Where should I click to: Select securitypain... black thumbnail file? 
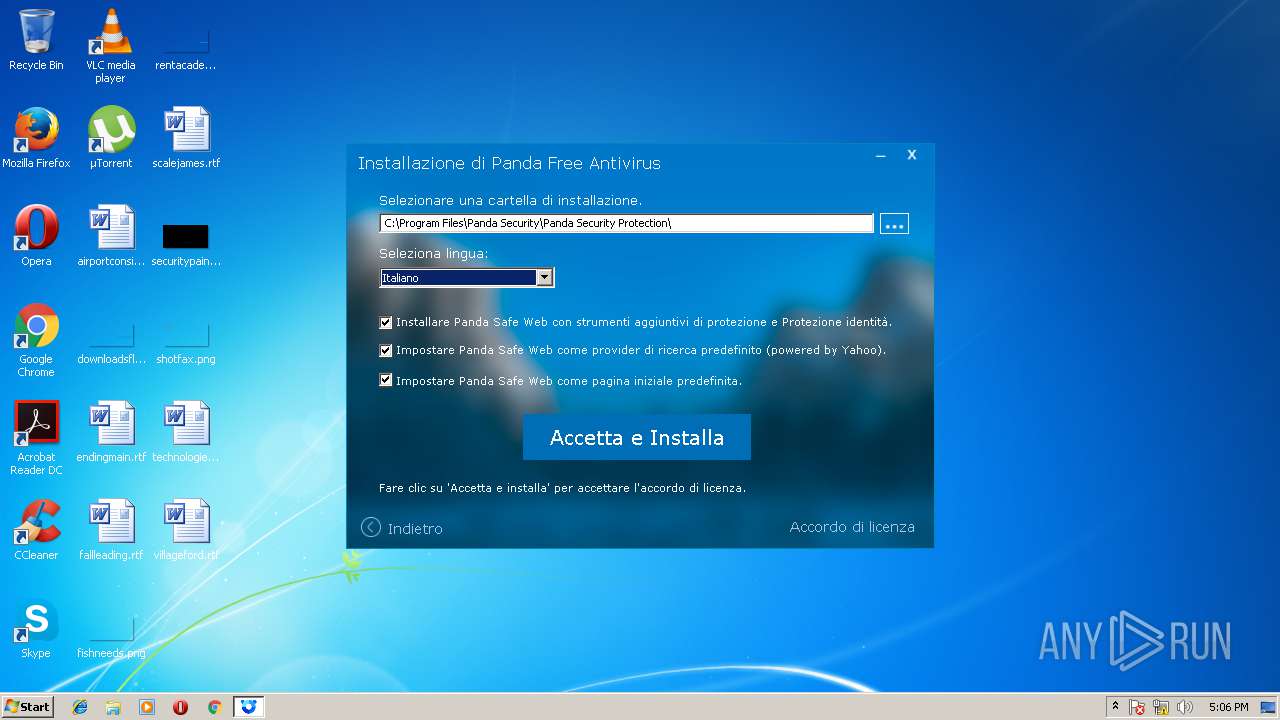pos(186,245)
